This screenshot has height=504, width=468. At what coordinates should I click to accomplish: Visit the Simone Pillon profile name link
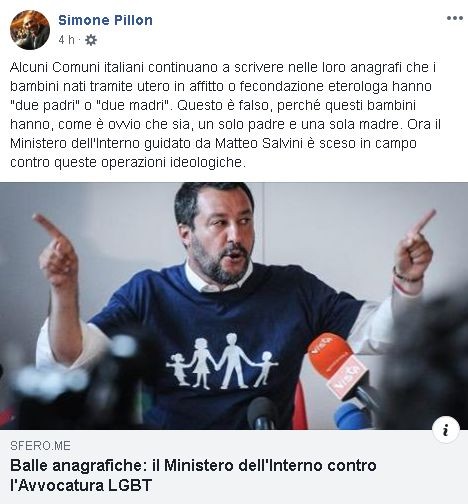click(105, 20)
